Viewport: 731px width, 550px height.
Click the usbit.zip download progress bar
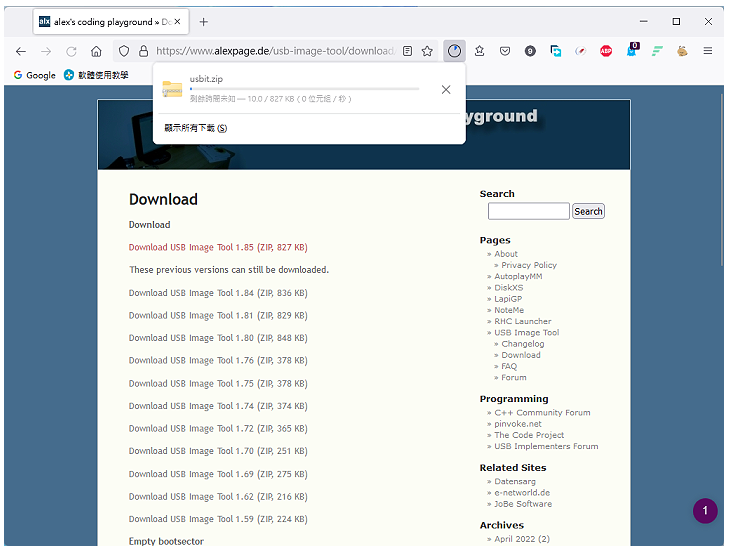click(x=304, y=89)
